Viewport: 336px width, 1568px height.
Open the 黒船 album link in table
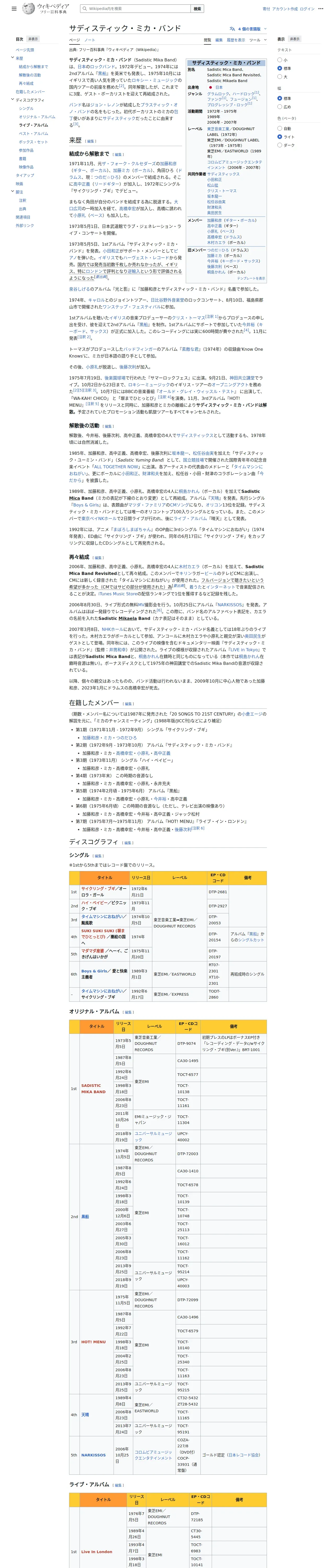(x=85, y=1217)
